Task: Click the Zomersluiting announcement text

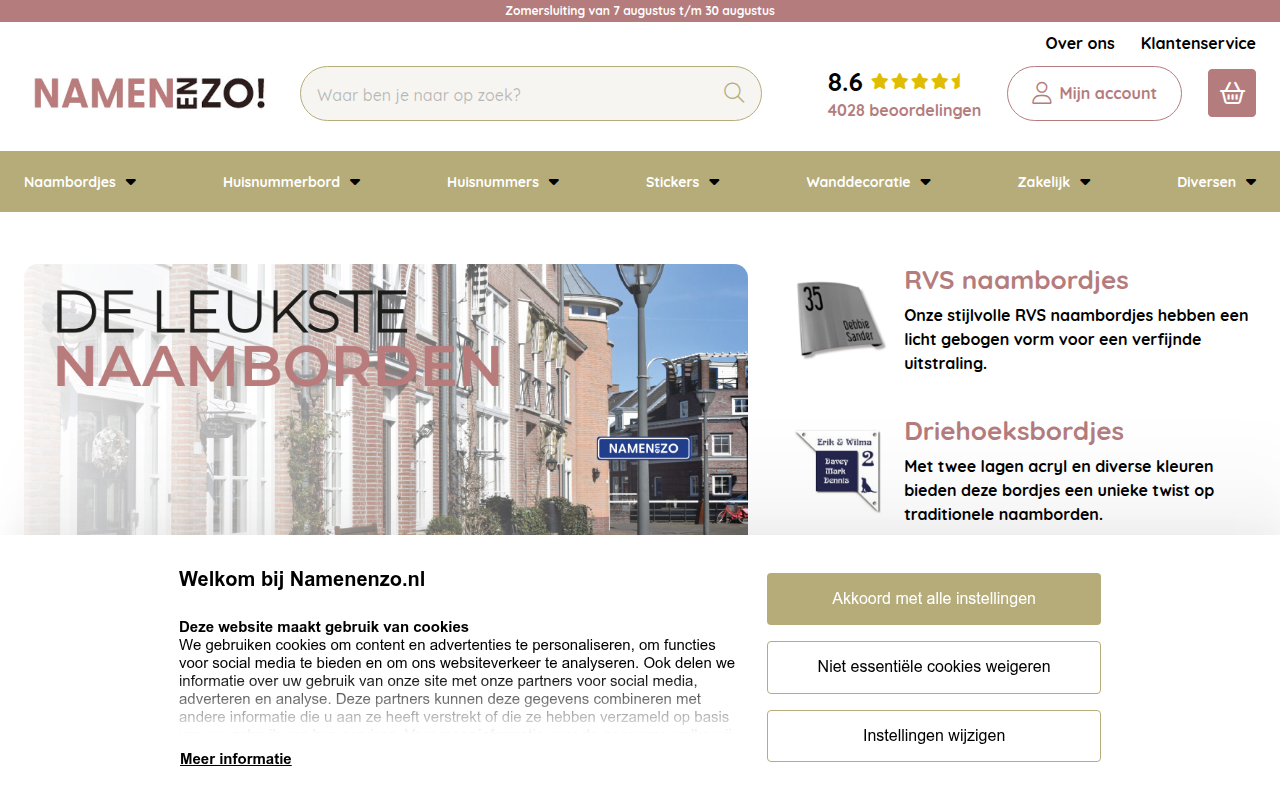Action: [640, 11]
